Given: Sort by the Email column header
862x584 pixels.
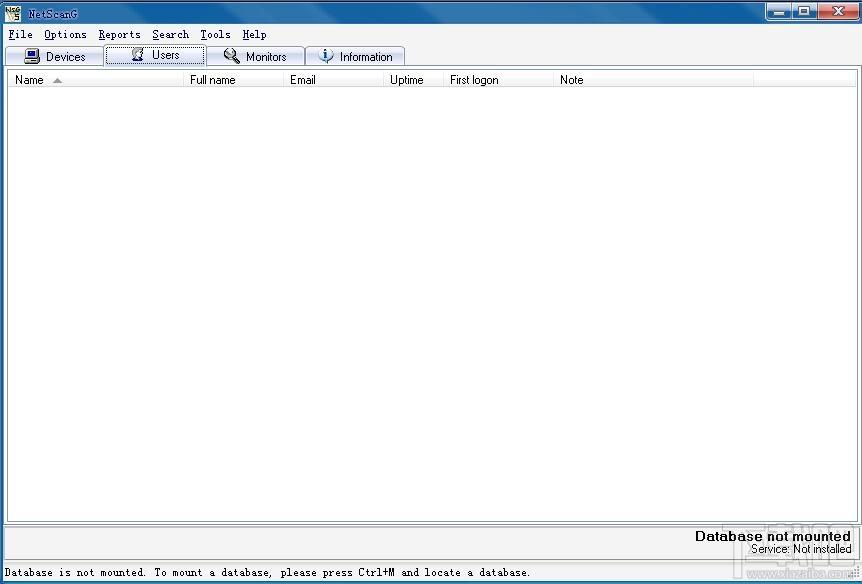Looking at the screenshot, I should [x=334, y=80].
